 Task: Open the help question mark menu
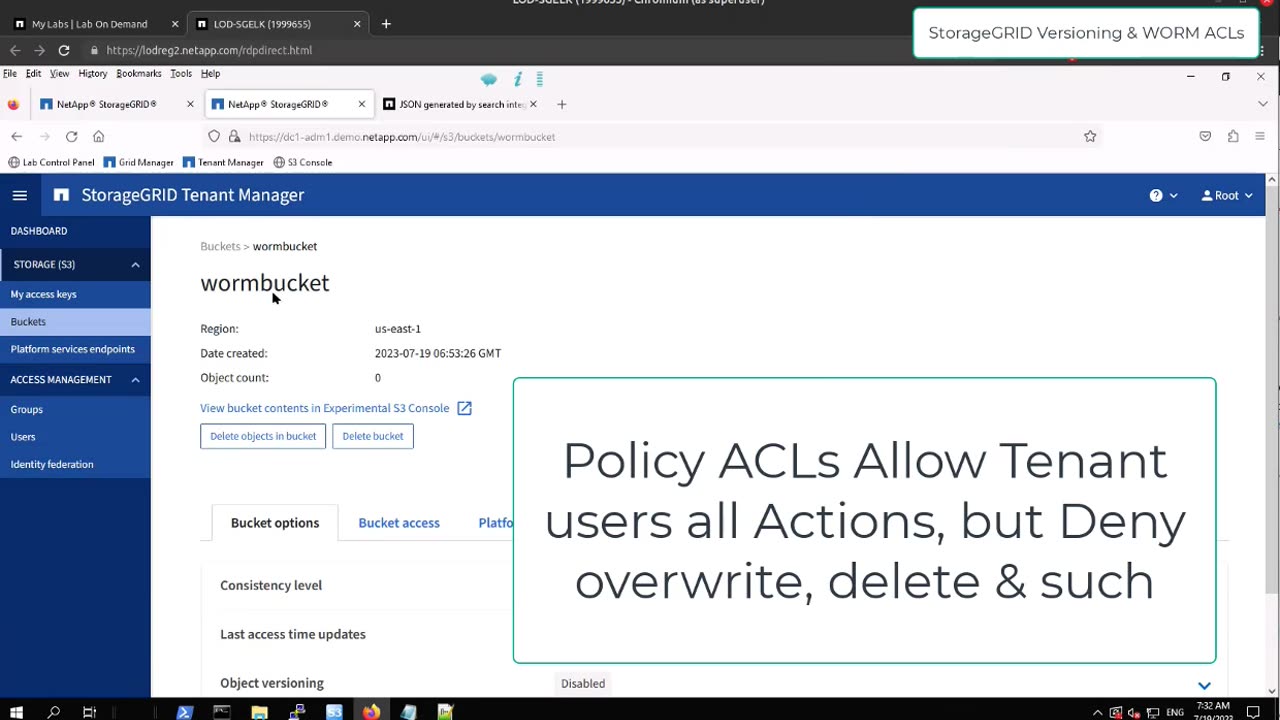[1163, 196]
